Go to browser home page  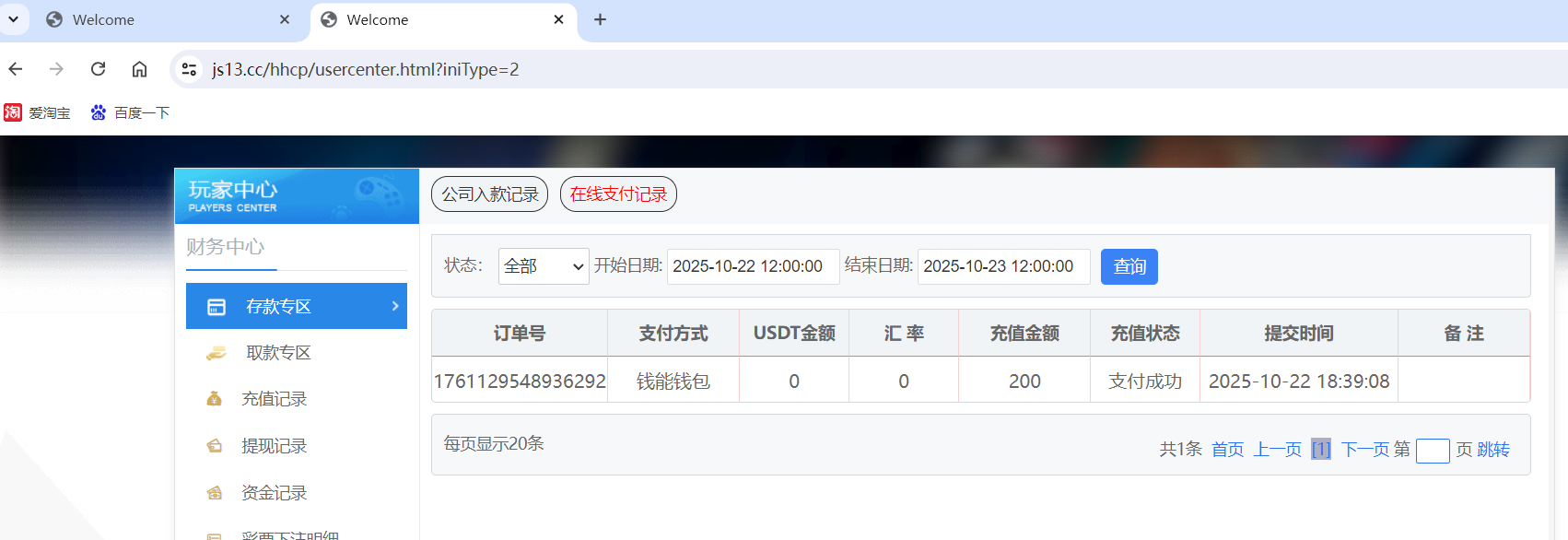tap(139, 69)
